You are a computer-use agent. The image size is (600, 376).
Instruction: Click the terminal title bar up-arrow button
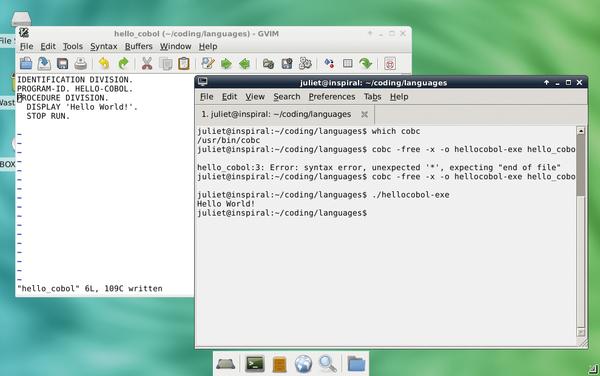(546, 83)
